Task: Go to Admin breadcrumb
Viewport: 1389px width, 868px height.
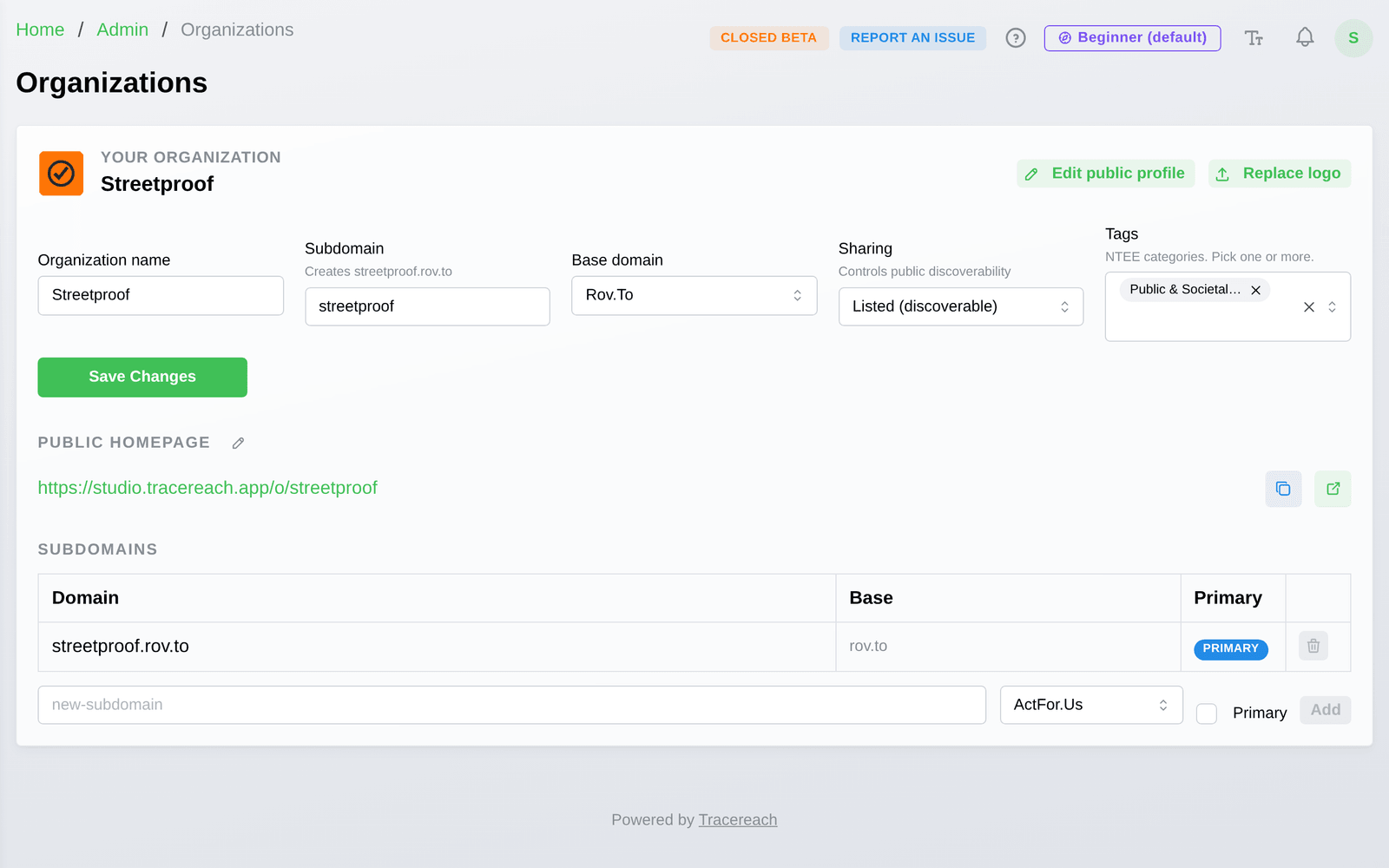Action: click(x=122, y=30)
